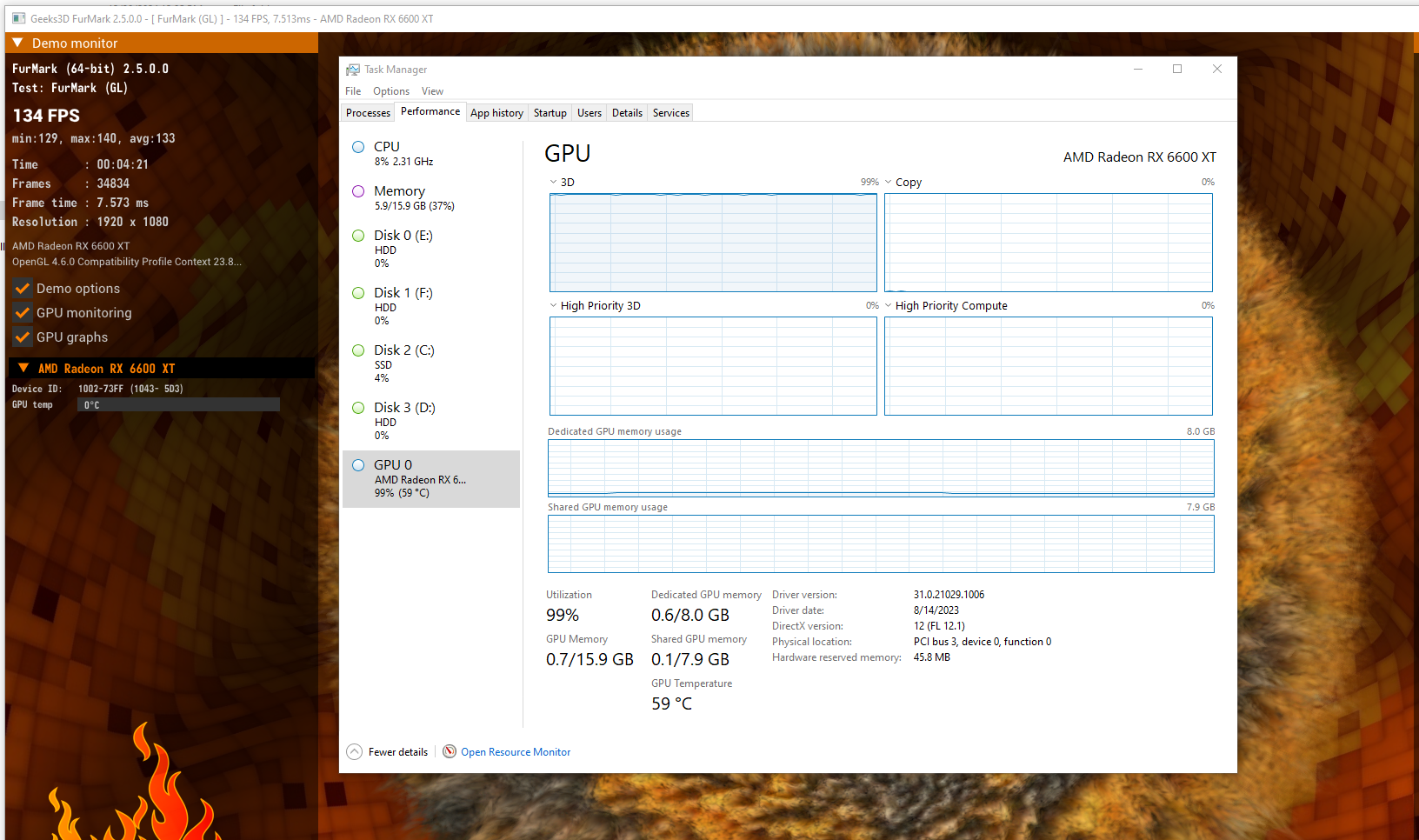Click the 3D engine utilization graph

(713, 243)
